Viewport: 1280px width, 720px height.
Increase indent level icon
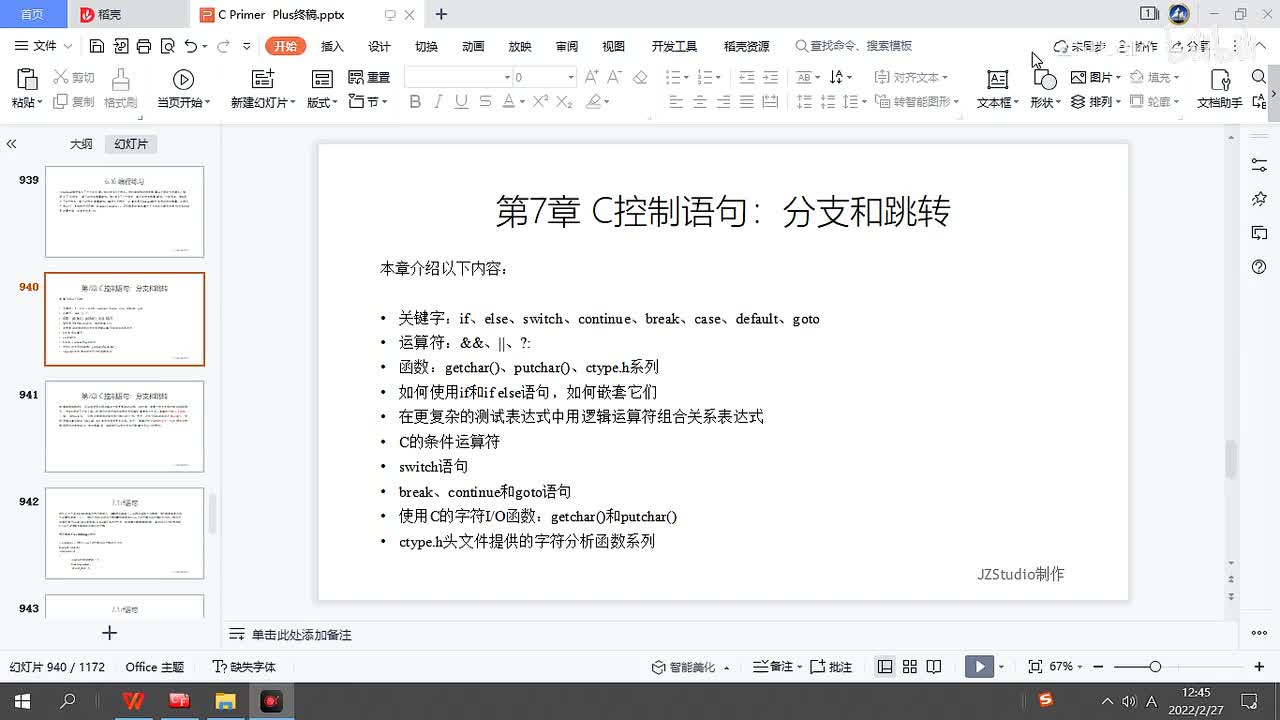pos(770,77)
